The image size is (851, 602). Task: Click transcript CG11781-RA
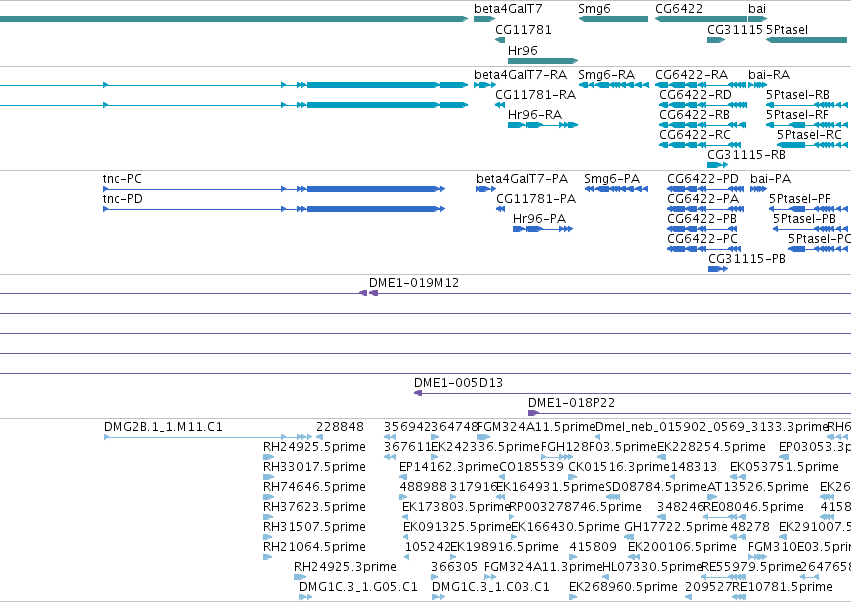point(500,105)
